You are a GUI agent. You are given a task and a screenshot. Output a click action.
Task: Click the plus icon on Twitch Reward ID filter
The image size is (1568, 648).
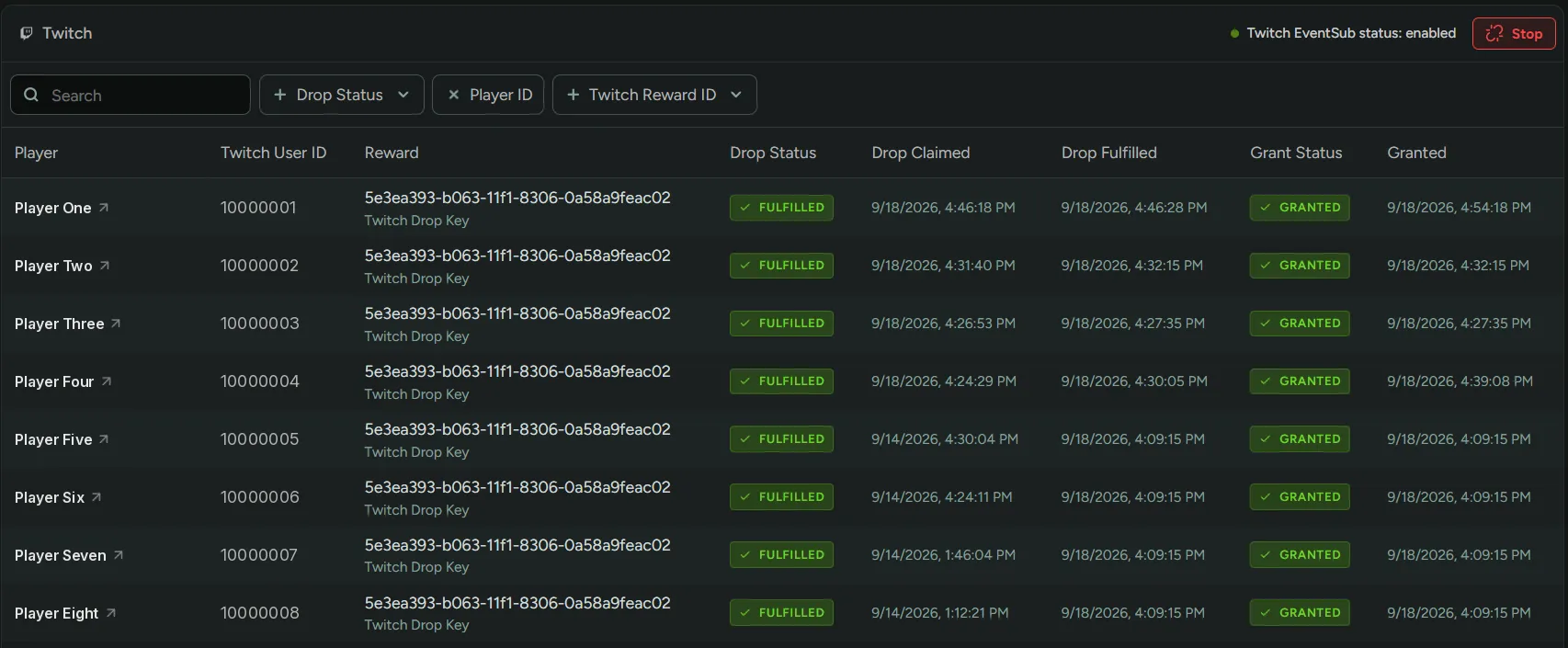pyautogui.click(x=574, y=95)
